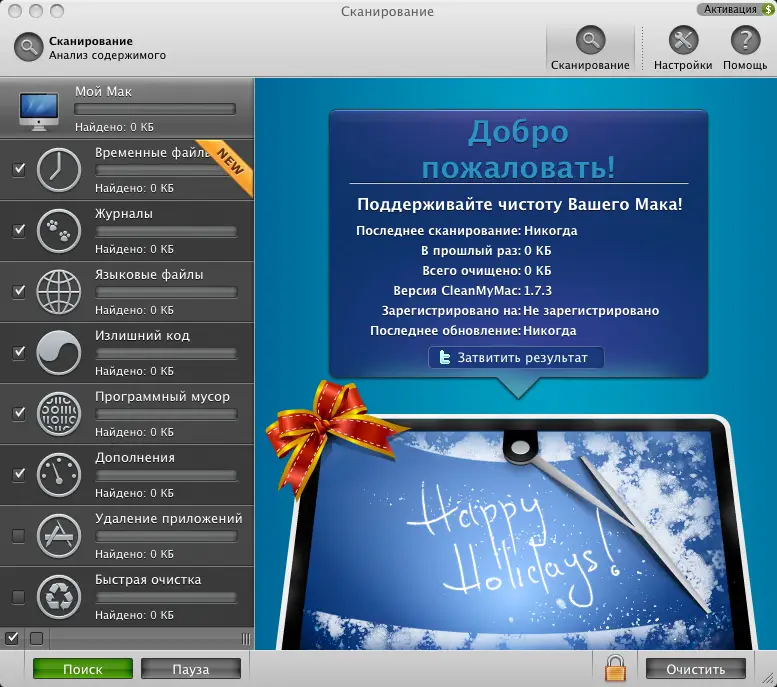Image resolution: width=777 pixels, height=687 pixels.
Task: Start scan with green Поиск button
Action: point(83,669)
